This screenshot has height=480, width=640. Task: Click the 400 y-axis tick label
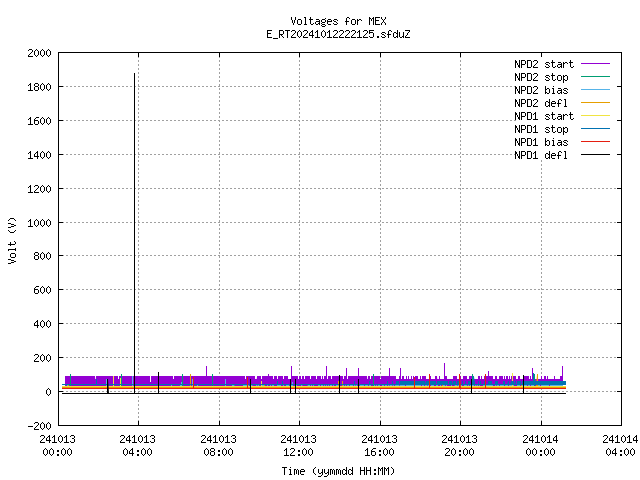click(42, 324)
